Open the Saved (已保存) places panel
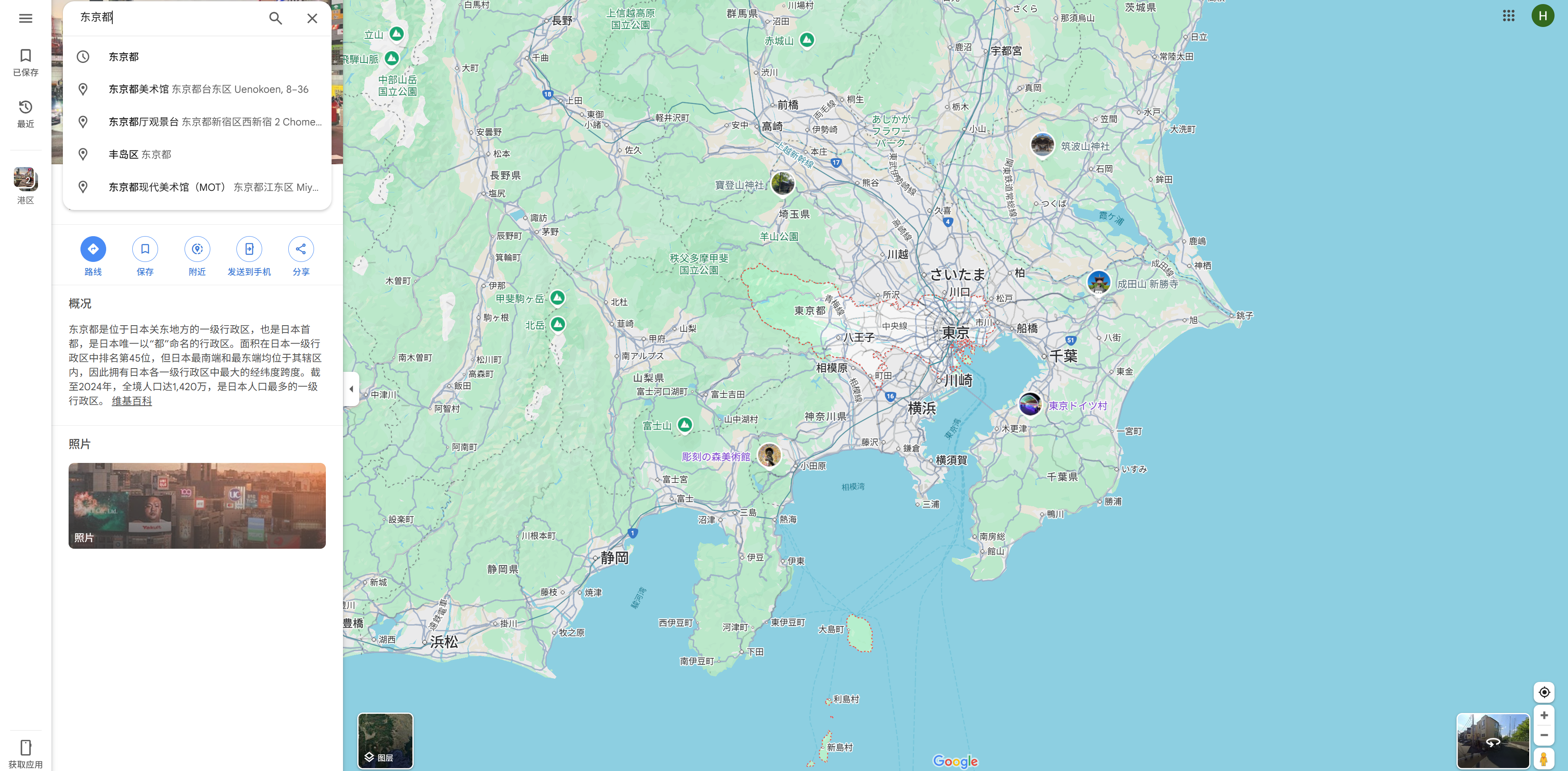1568x771 pixels. (x=26, y=63)
